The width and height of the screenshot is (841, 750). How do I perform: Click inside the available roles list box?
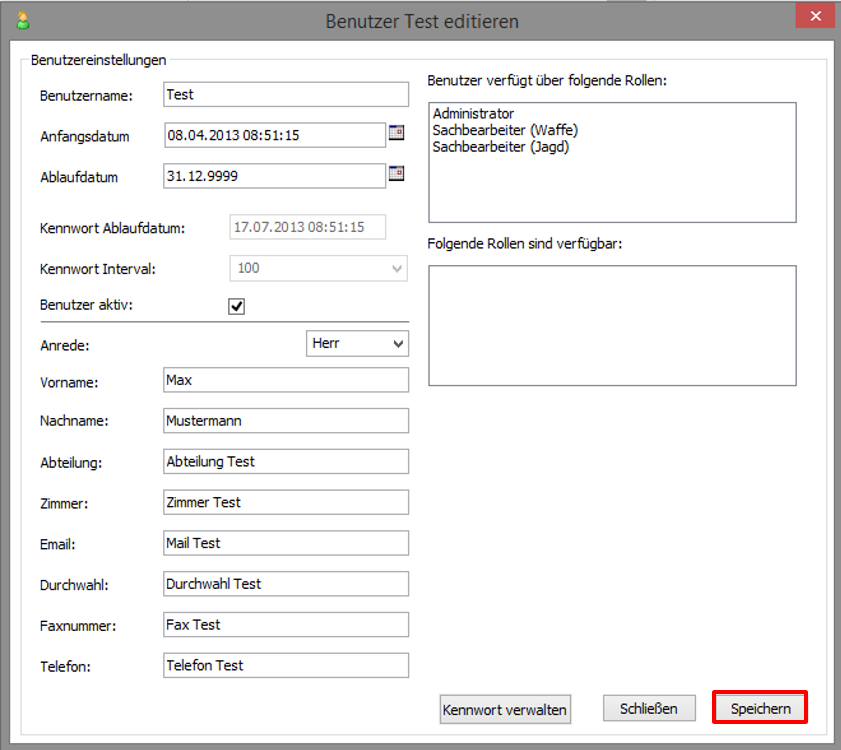(x=612, y=325)
